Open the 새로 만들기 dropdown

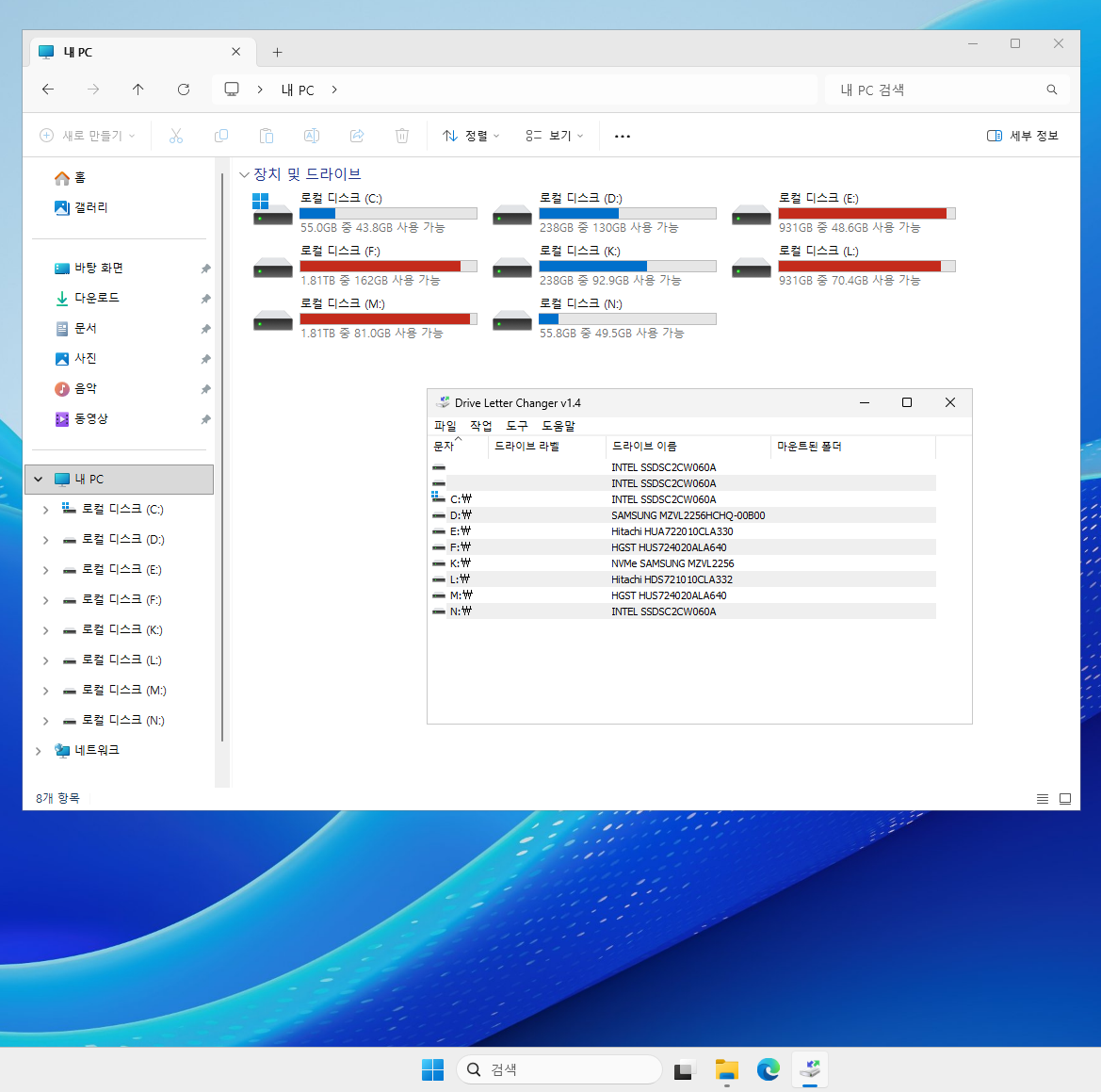pyautogui.click(x=88, y=136)
